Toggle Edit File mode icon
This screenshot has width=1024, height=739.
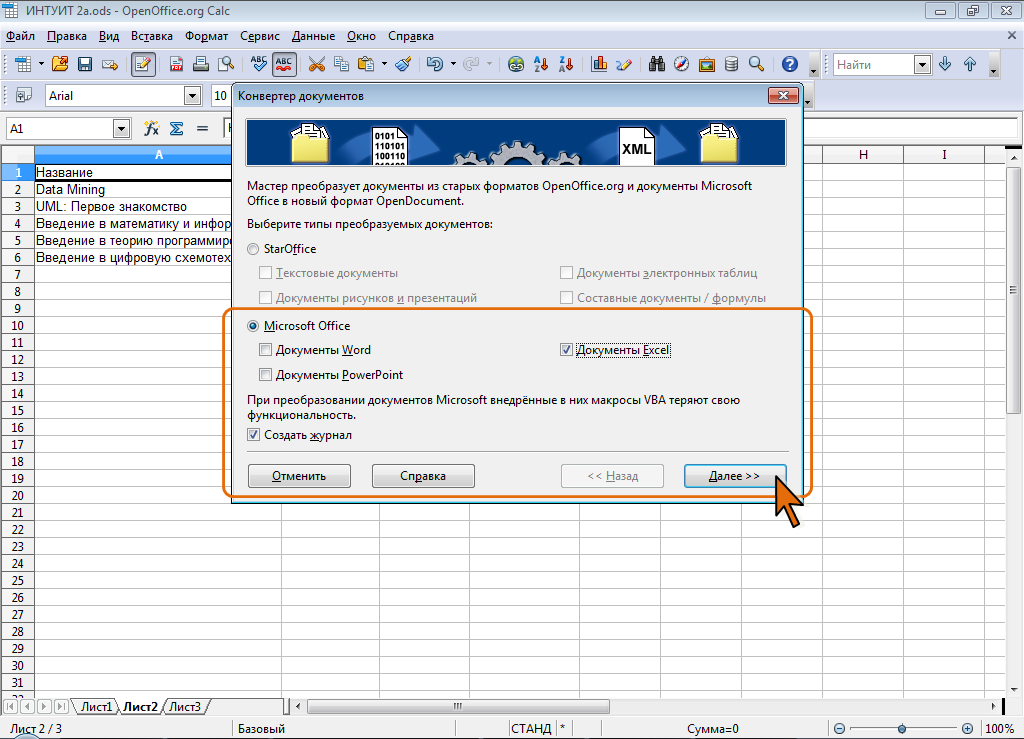(x=143, y=64)
